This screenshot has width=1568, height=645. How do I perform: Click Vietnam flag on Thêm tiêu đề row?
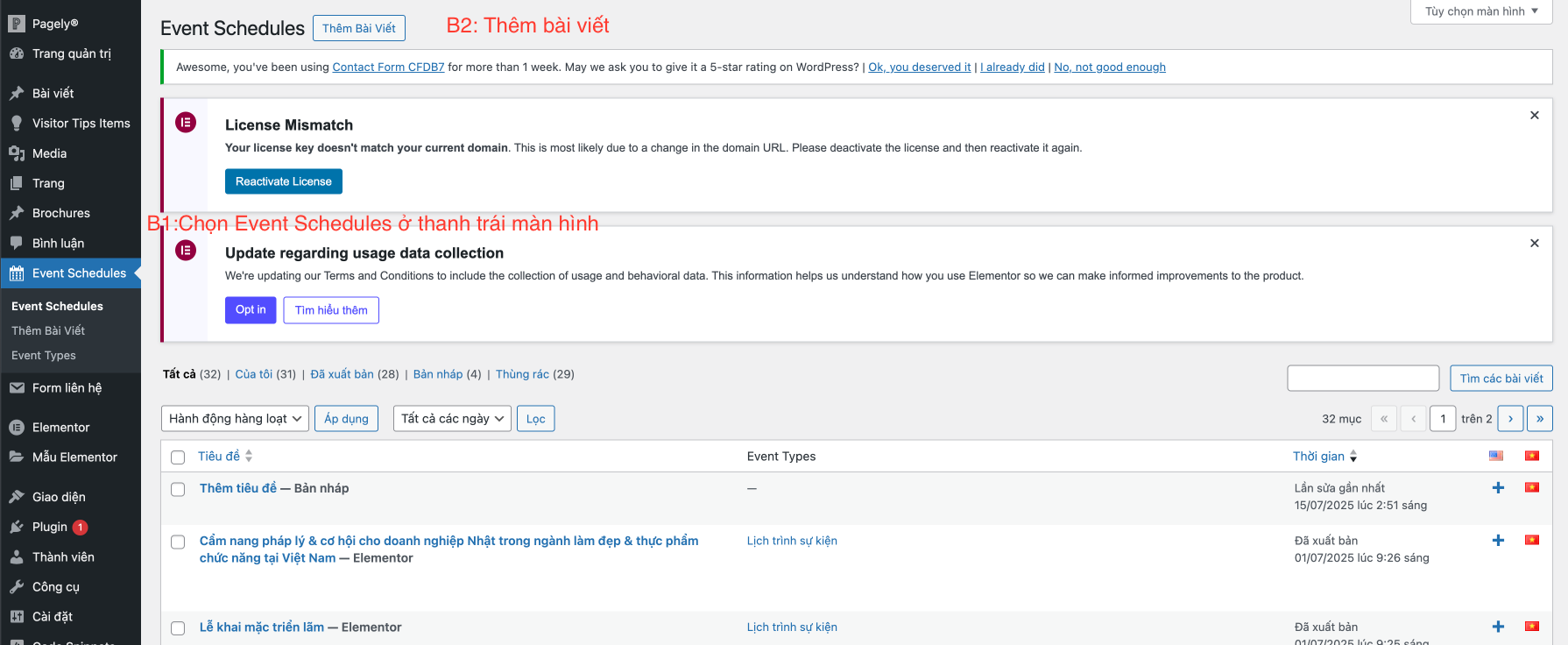tap(1532, 487)
